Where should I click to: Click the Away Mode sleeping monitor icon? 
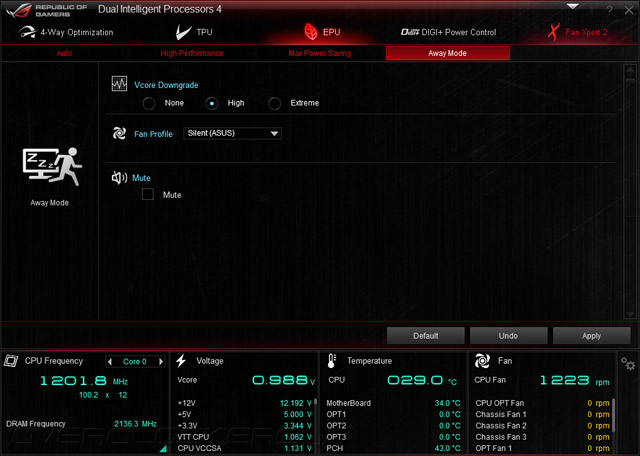click(52, 167)
